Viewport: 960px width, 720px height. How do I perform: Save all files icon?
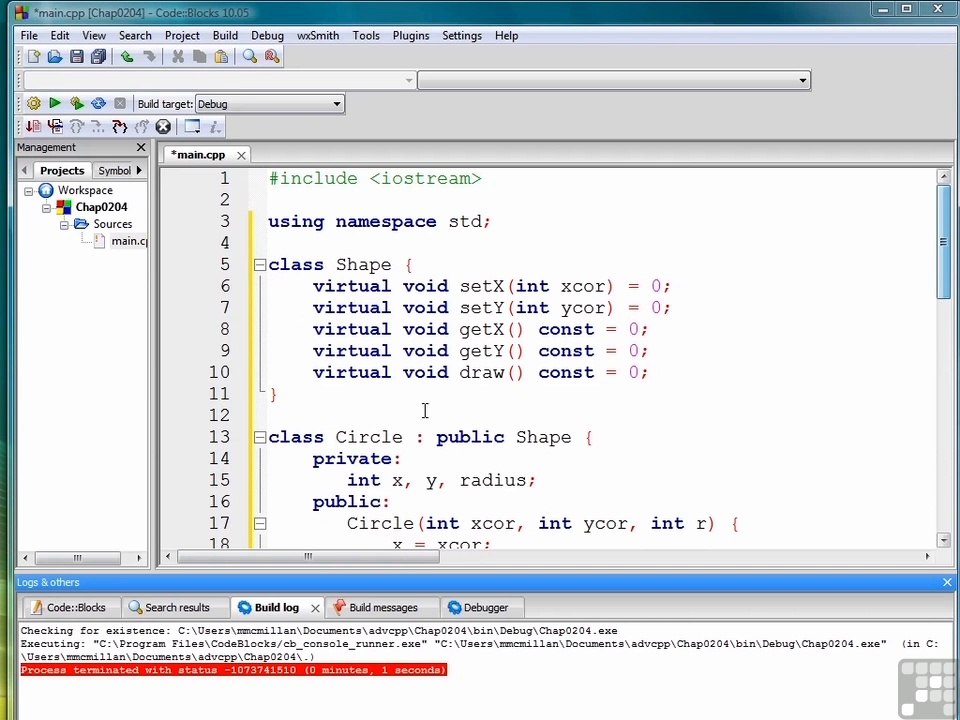[98, 57]
